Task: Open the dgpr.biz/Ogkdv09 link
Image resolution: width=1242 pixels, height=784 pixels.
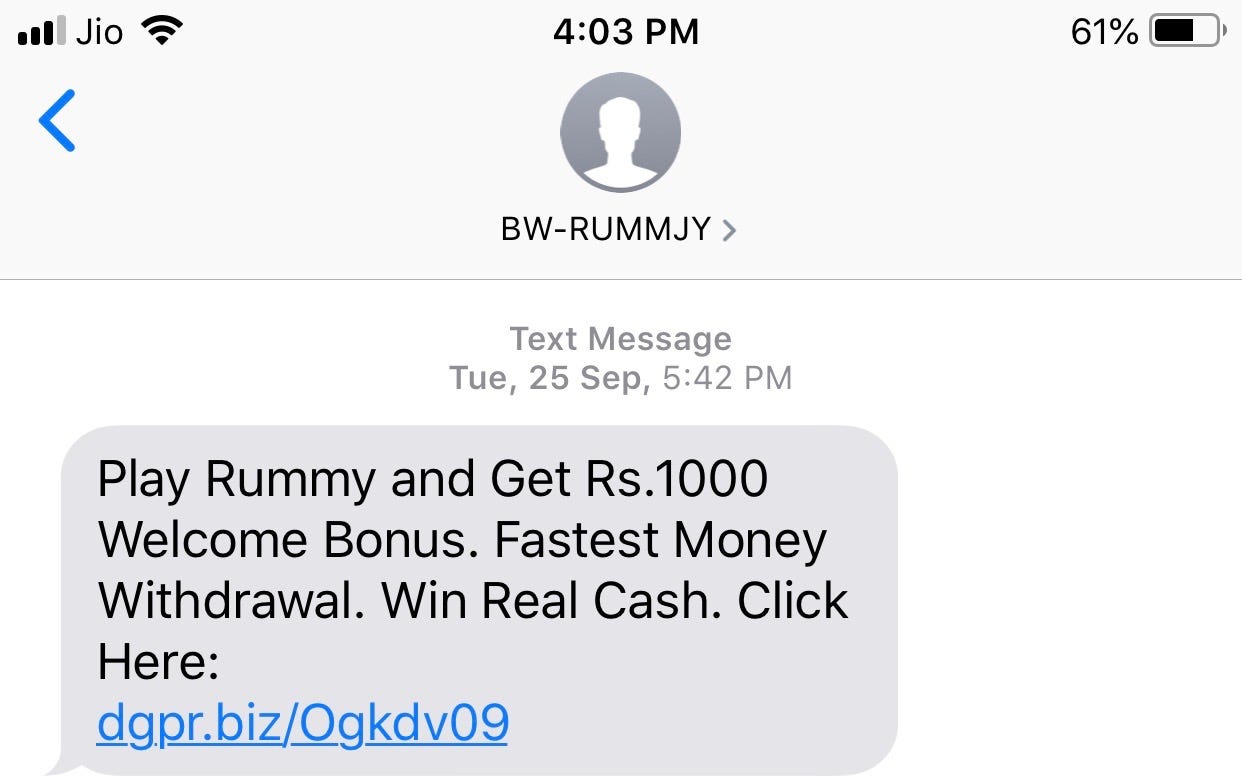Action: click(x=302, y=724)
